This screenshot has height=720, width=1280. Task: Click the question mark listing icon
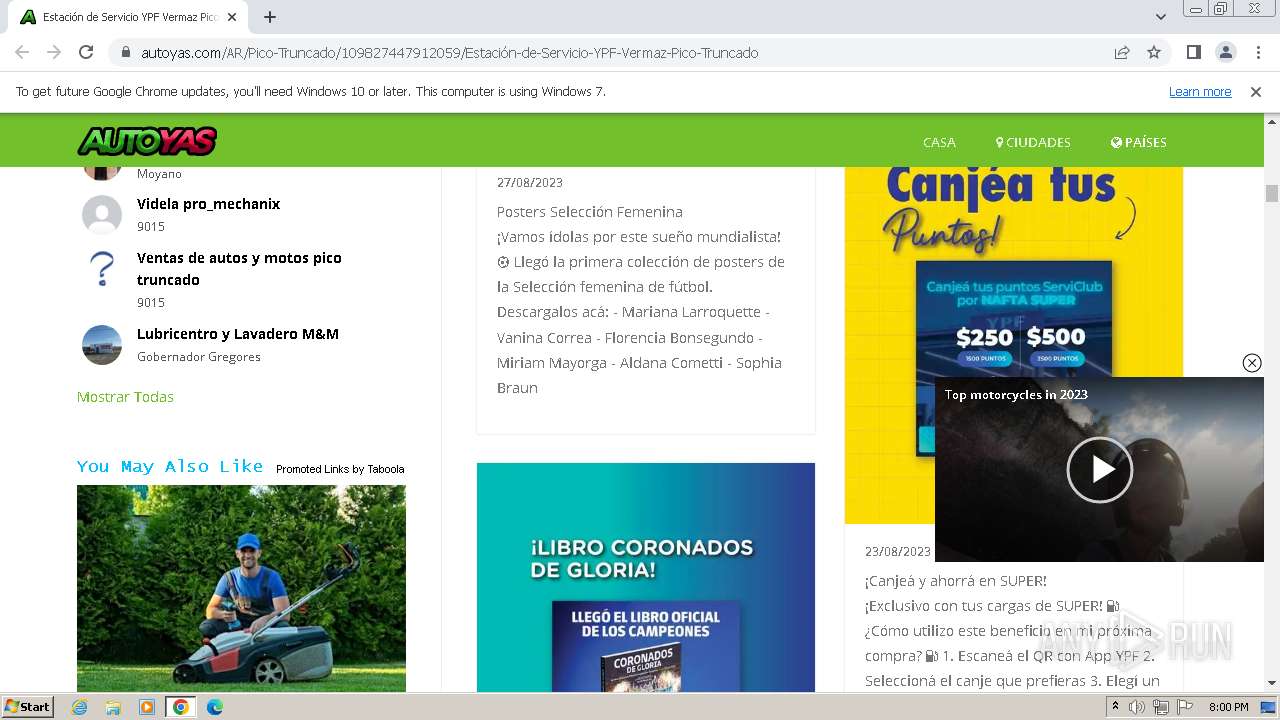(x=102, y=269)
